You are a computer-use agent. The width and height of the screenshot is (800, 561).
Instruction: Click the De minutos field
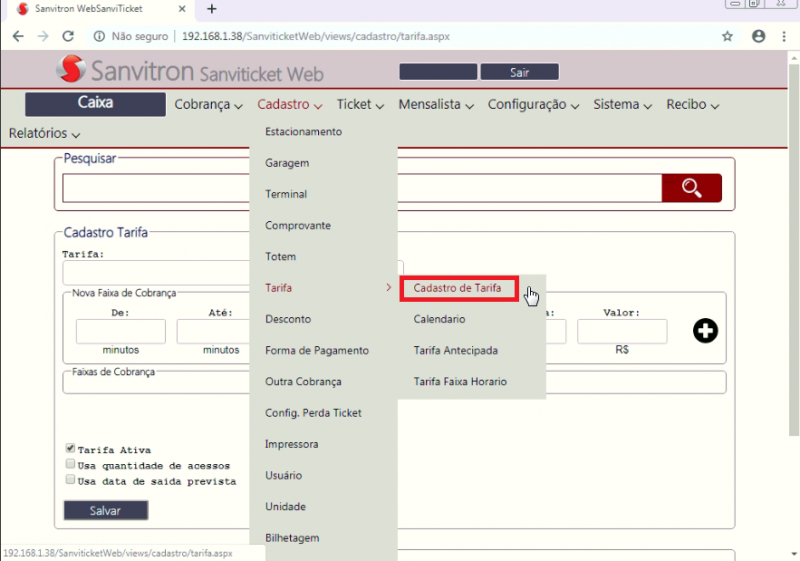pyautogui.click(x=120, y=332)
